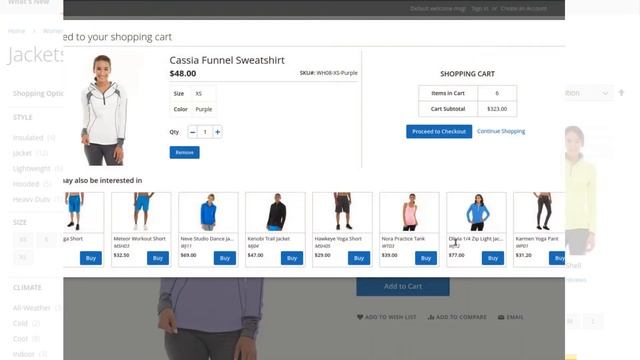Open the Cassia Funnel Sweatshirt title
The width and height of the screenshot is (640, 360).
tap(227, 60)
